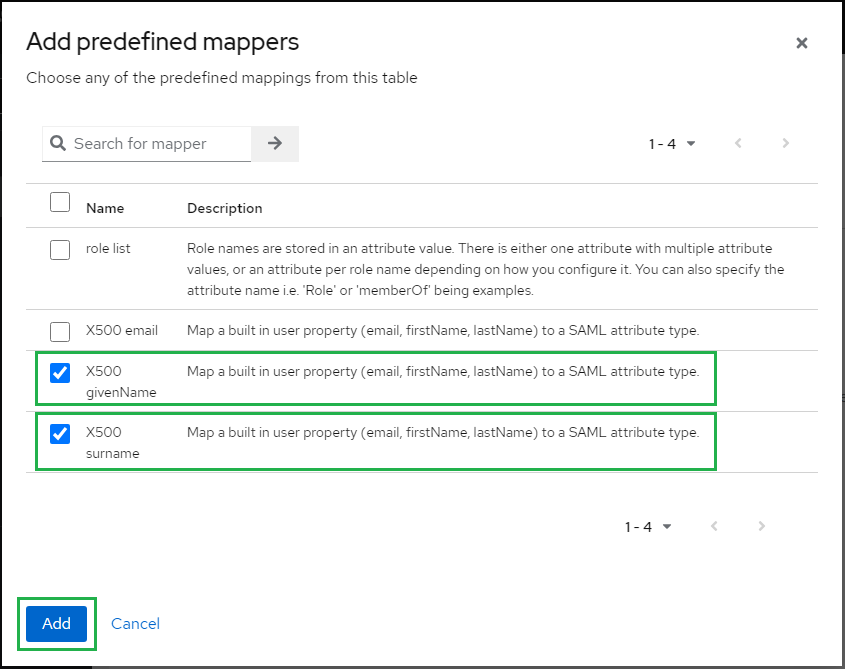Close the Add predefined mappers dialog
Viewport: 845px width, 669px height.
pyautogui.click(x=801, y=43)
